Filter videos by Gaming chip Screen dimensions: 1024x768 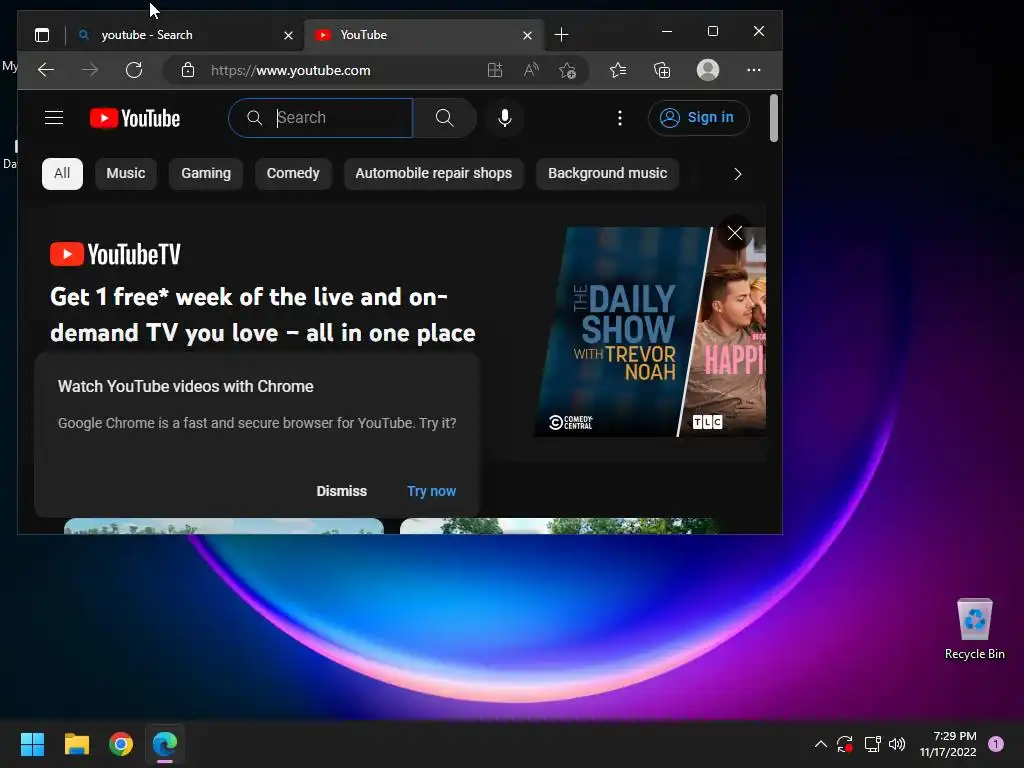(206, 174)
